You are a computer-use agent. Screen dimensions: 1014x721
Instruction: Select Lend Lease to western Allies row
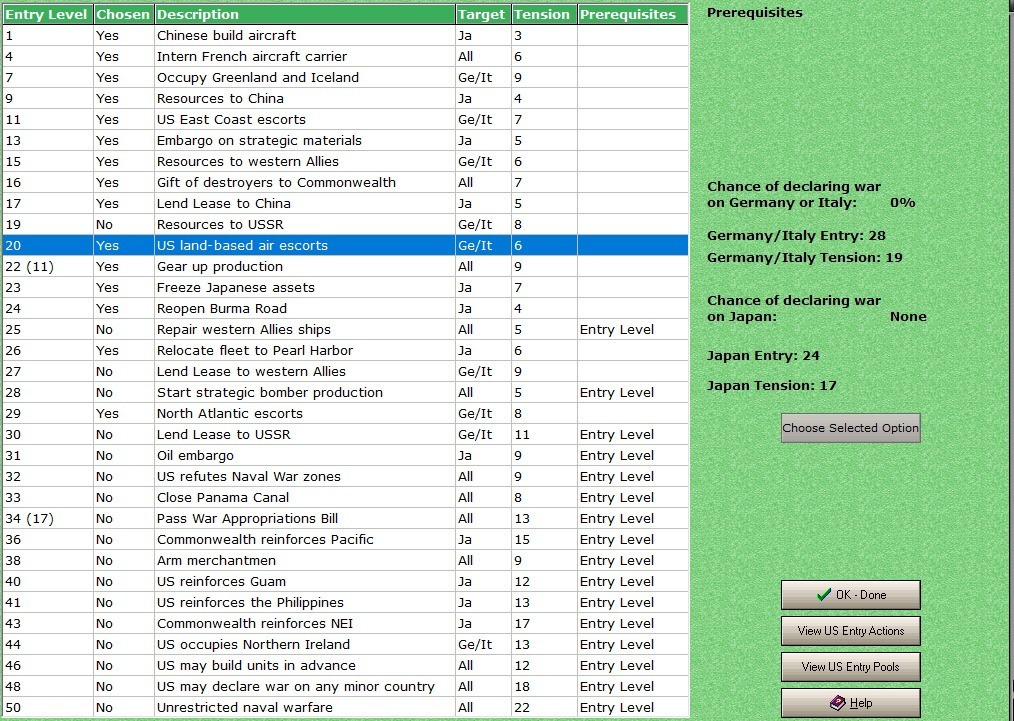tap(345, 372)
